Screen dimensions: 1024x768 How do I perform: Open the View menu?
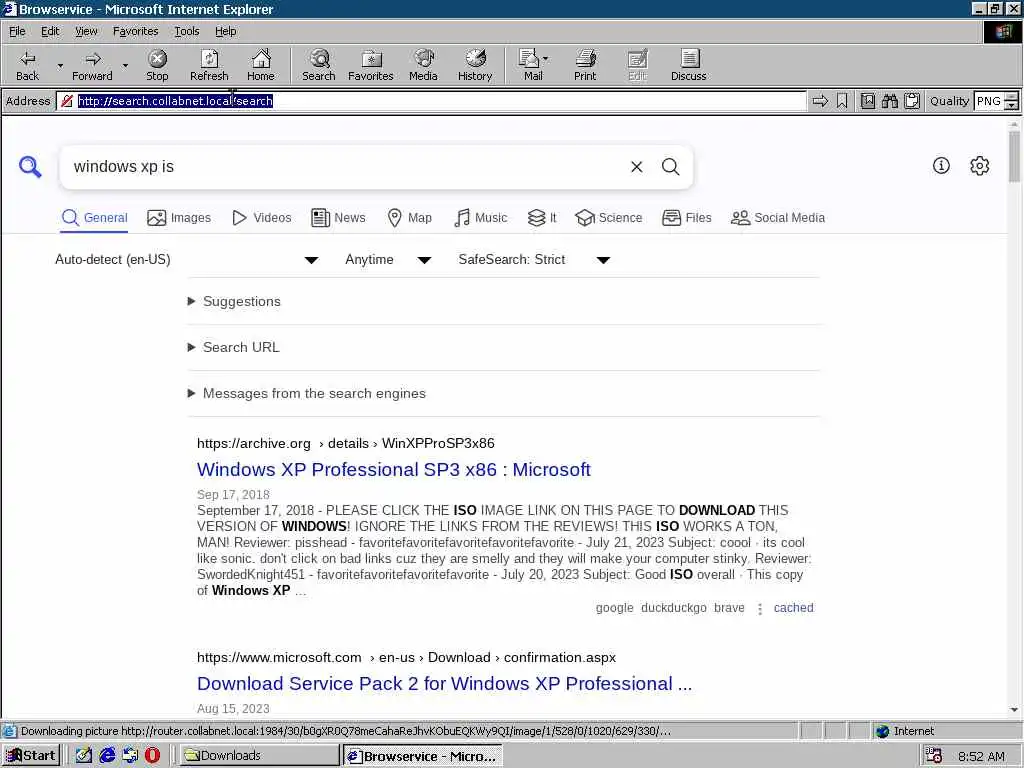click(x=86, y=31)
